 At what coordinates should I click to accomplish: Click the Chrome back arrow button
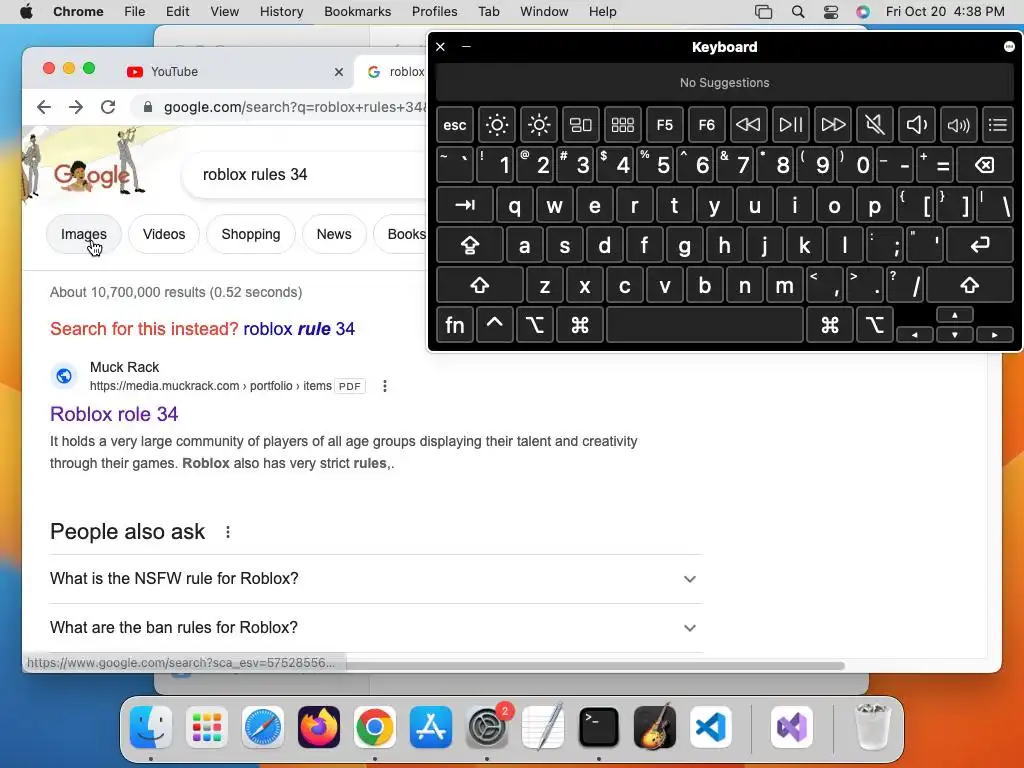coord(44,107)
